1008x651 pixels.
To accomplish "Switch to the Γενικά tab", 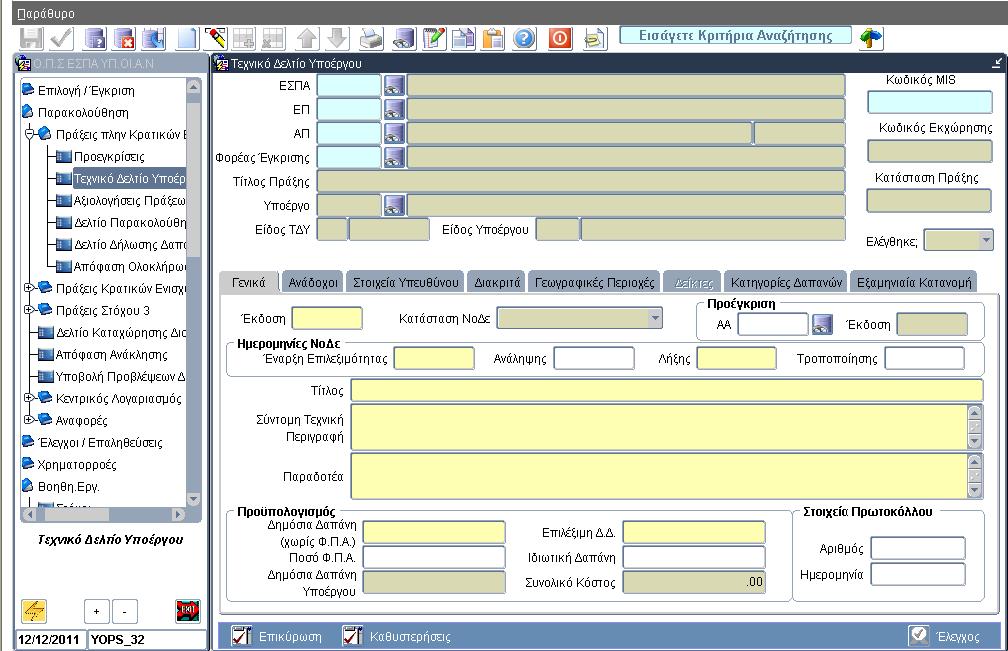I will (249, 282).
